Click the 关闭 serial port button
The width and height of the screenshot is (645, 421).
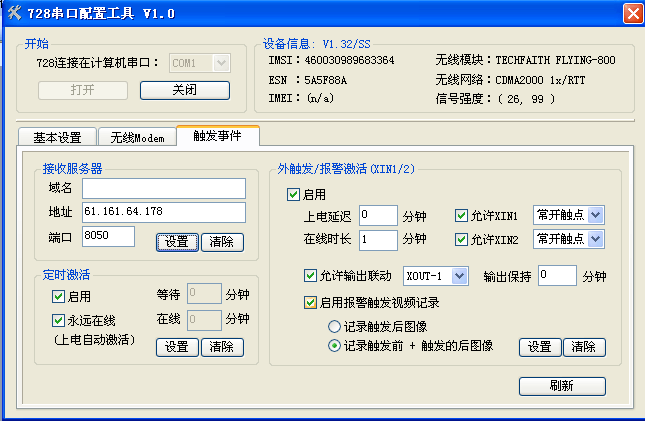click(184, 90)
